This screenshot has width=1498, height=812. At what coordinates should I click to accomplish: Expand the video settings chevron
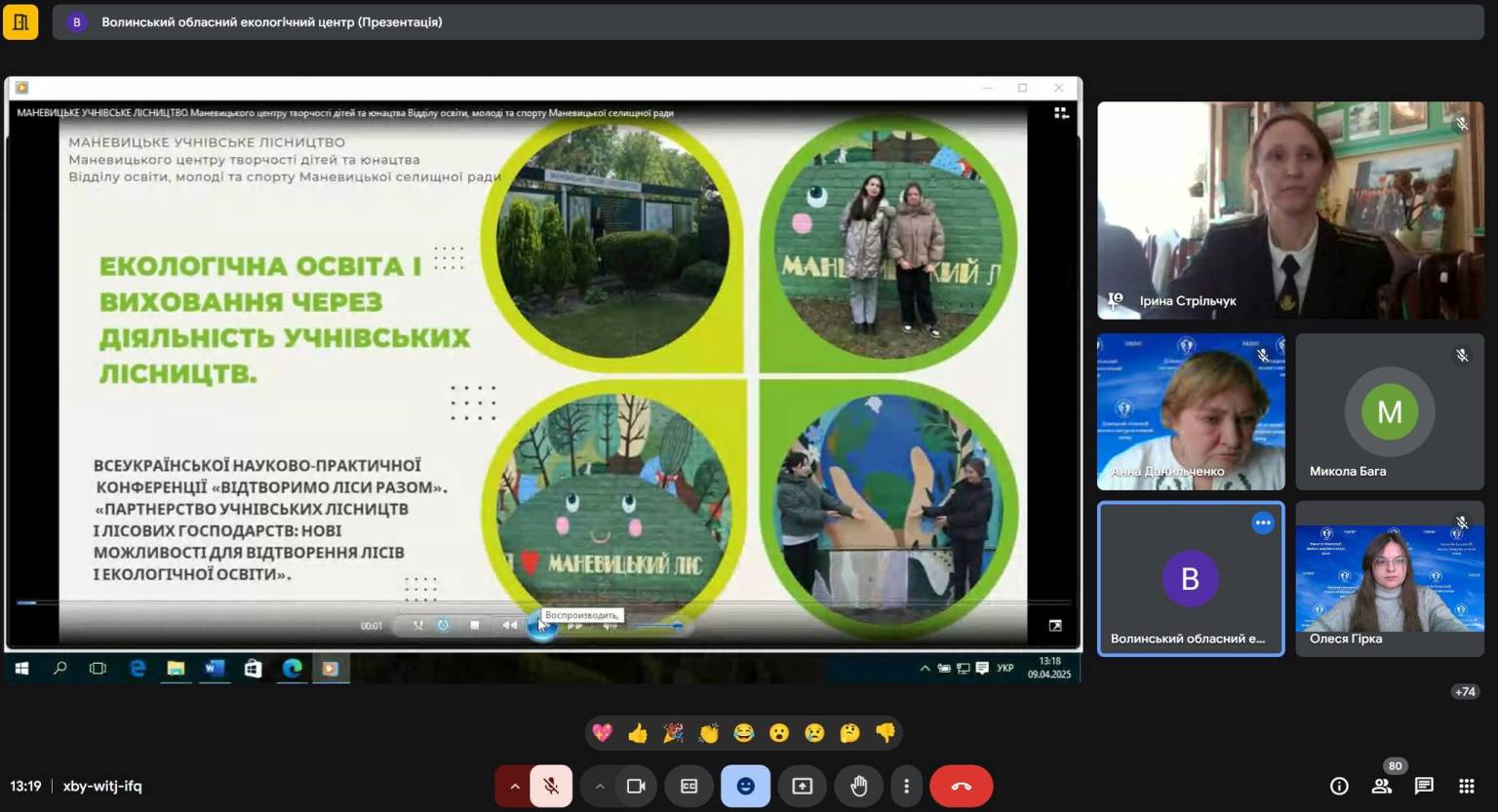pyautogui.click(x=599, y=787)
